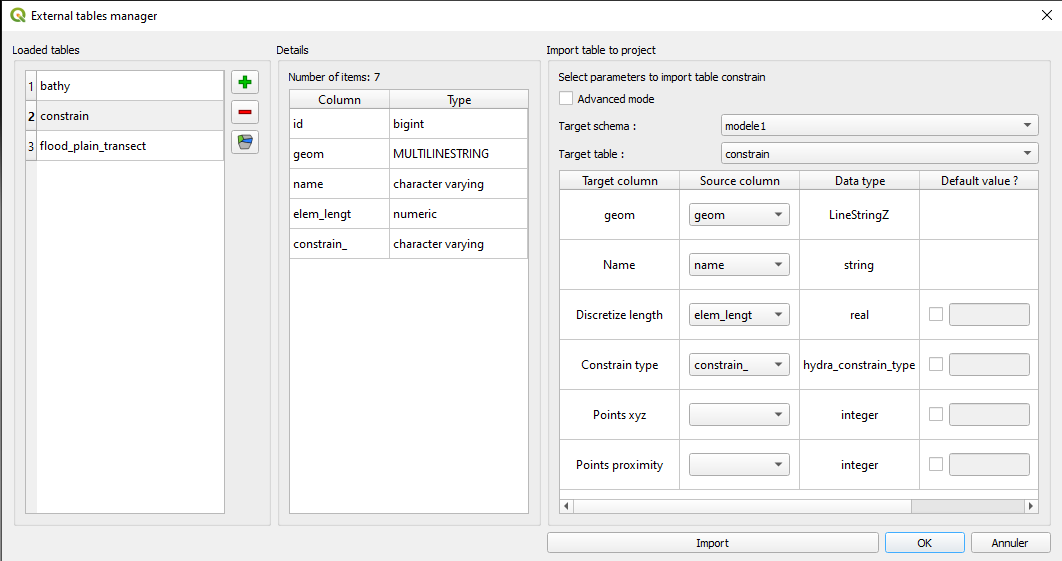The width and height of the screenshot is (1062, 561).
Task: Click the horizontal scrollbar right arrow
Action: [1031, 506]
